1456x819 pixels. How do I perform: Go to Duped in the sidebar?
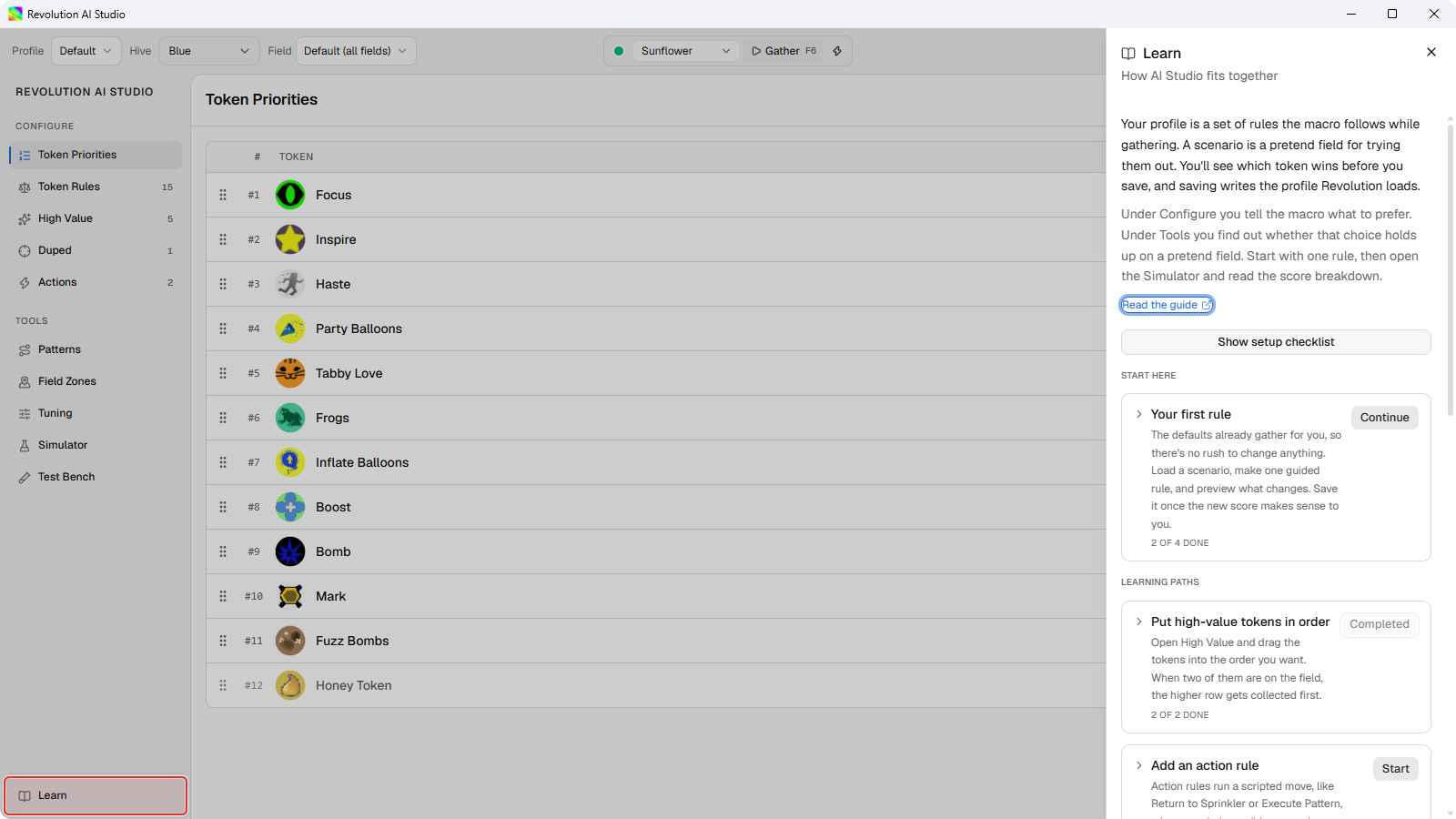(96, 250)
